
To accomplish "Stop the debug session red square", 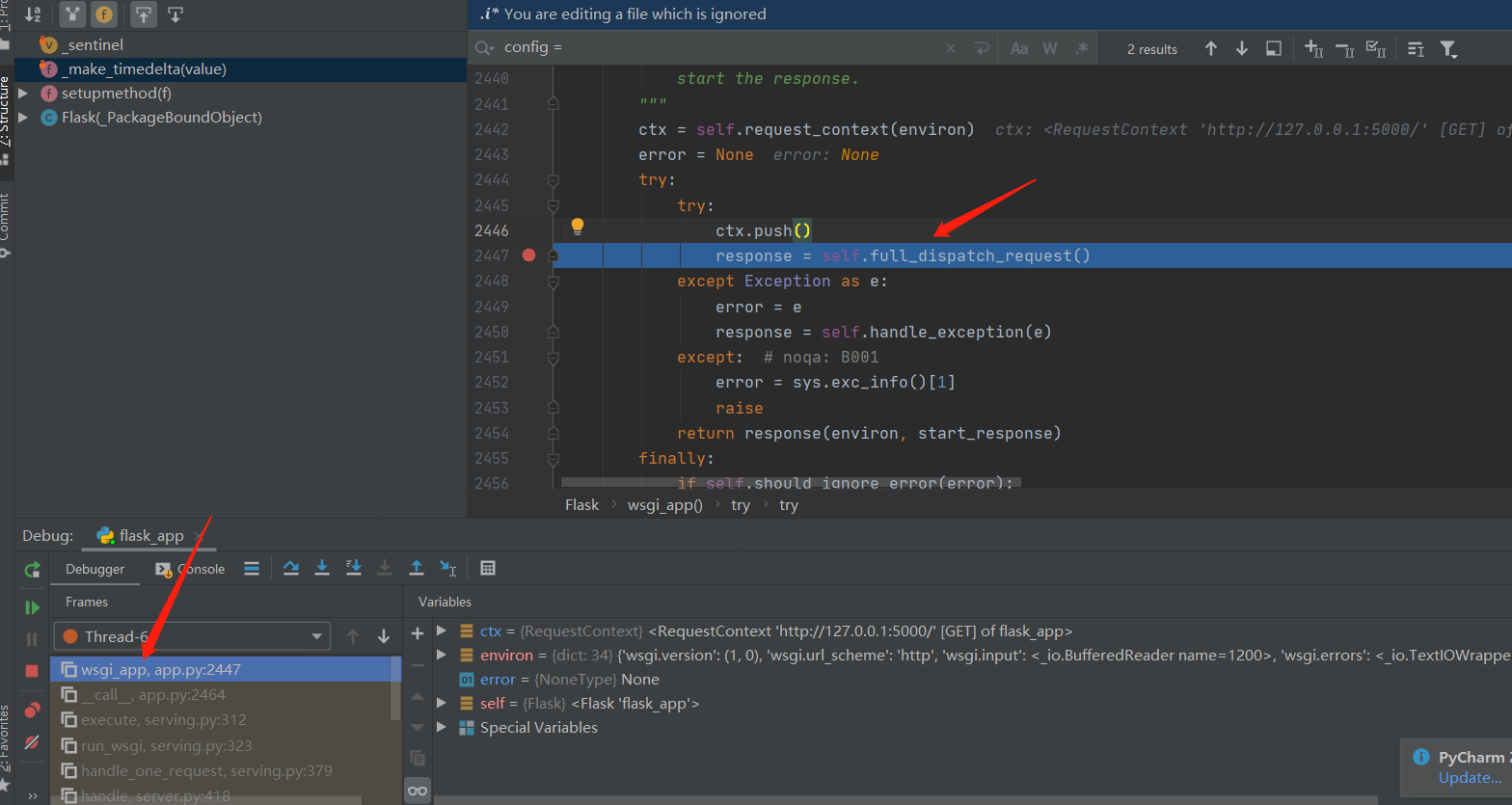I will (32, 670).
